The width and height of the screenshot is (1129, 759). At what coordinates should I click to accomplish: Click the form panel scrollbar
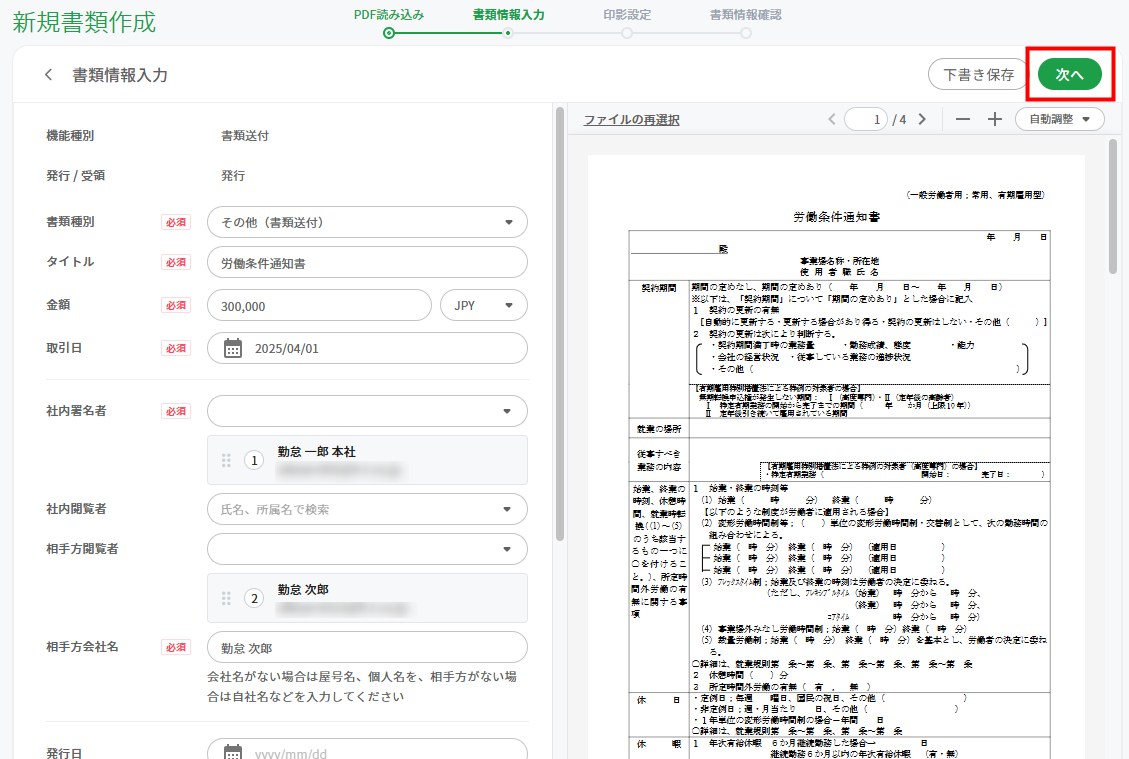pos(559,324)
